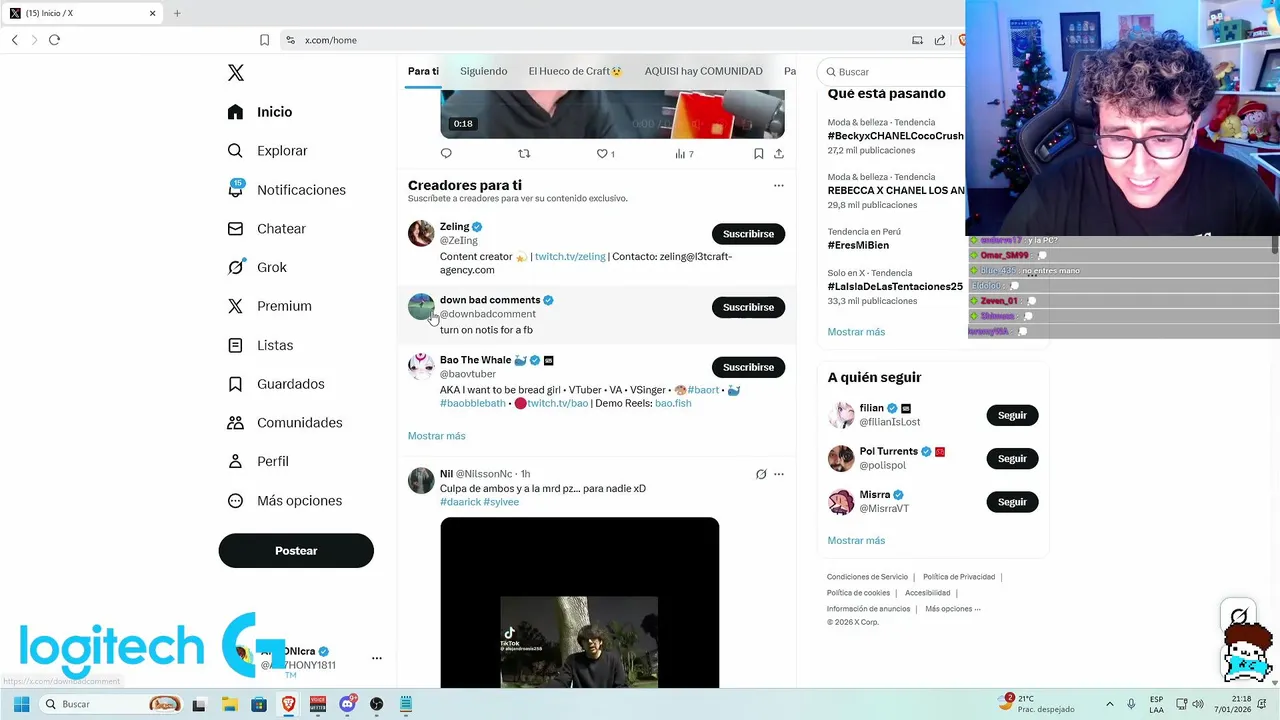Open Chatear messages
Screen dimensions: 1280x720
pos(266,229)
